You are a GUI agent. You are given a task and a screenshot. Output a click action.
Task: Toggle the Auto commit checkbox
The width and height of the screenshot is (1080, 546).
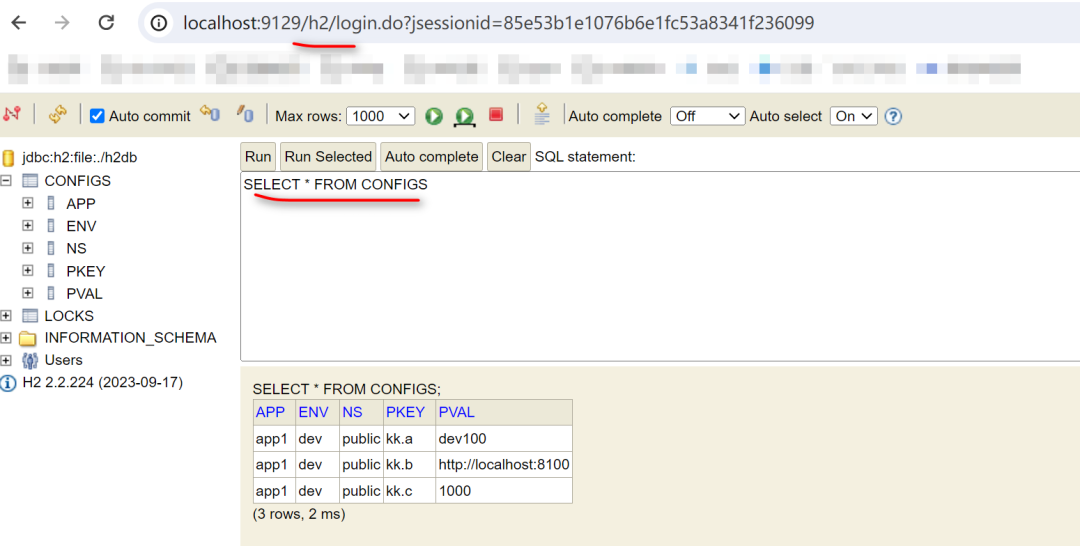coord(97,116)
